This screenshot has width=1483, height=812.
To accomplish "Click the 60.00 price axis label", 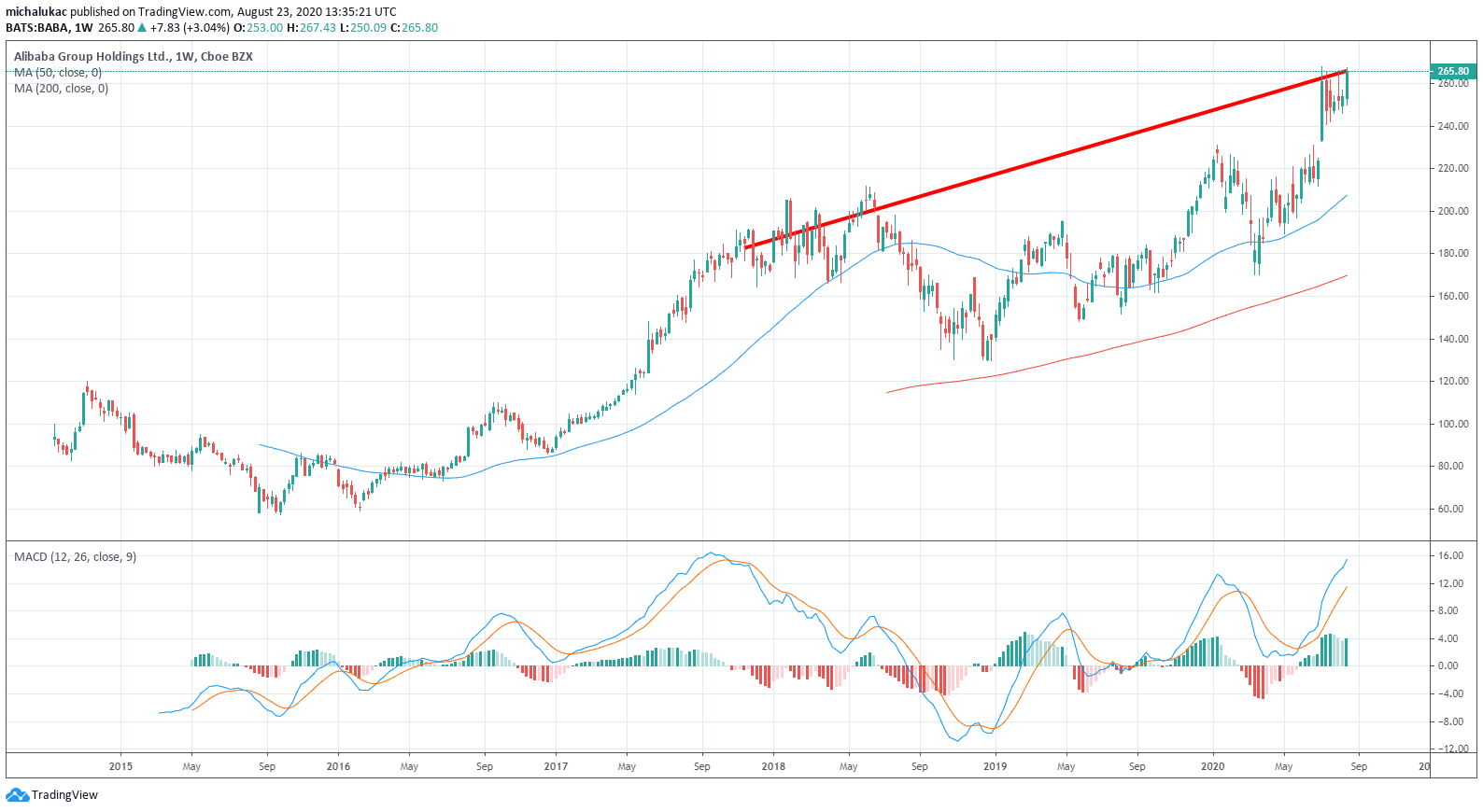I will tap(1450, 509).
